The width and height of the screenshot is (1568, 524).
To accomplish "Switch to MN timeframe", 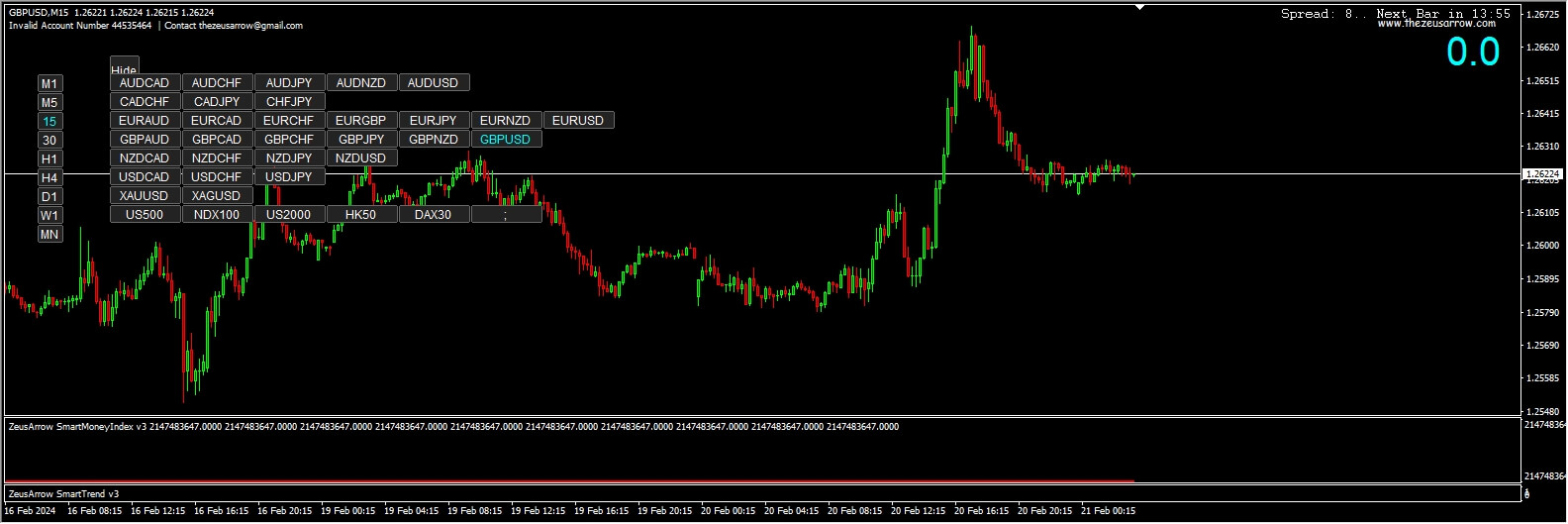I will 49,234.
